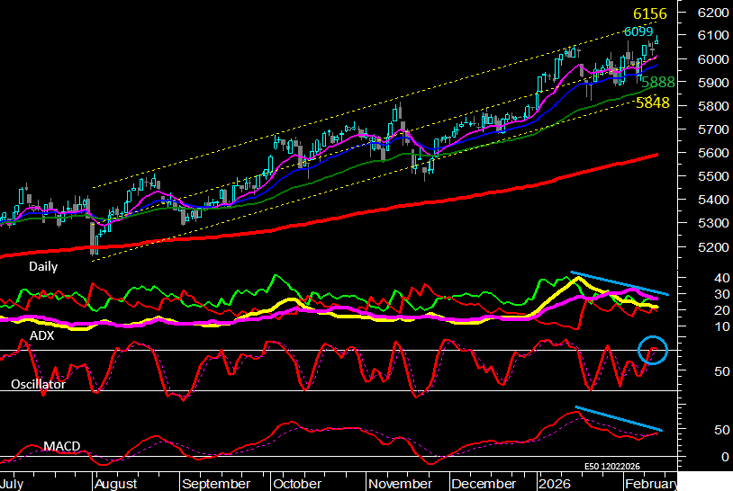Select the yellow 5848 support label

tap(656, 103)
